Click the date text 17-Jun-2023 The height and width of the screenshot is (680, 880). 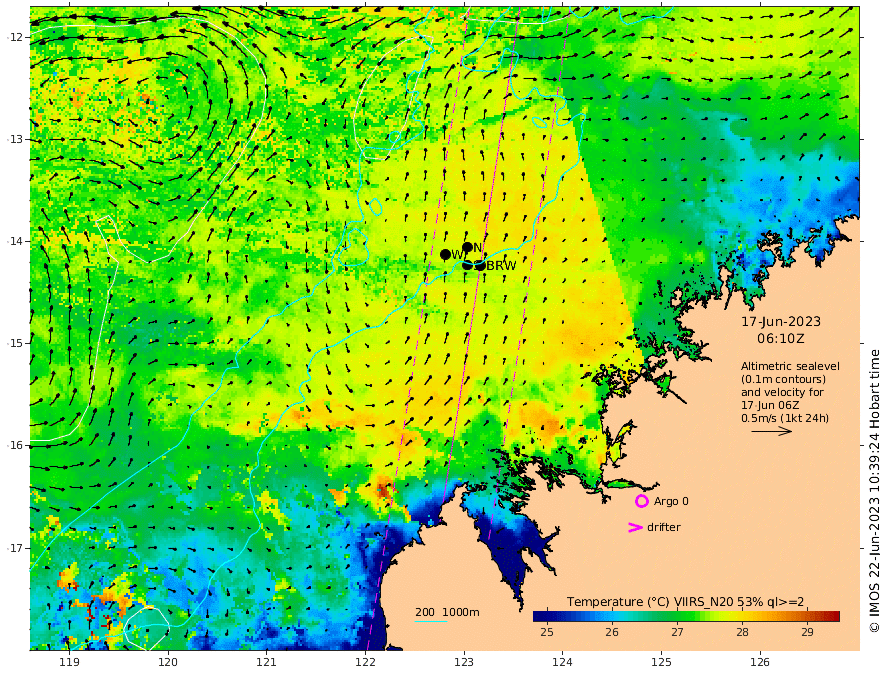pyautogui.click(x=781, y=322)
